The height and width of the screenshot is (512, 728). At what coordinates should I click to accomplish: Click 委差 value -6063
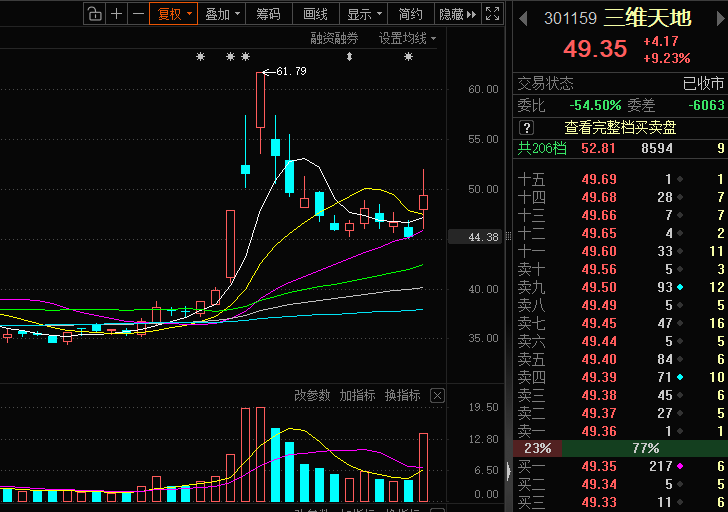(x=706, y=105)
